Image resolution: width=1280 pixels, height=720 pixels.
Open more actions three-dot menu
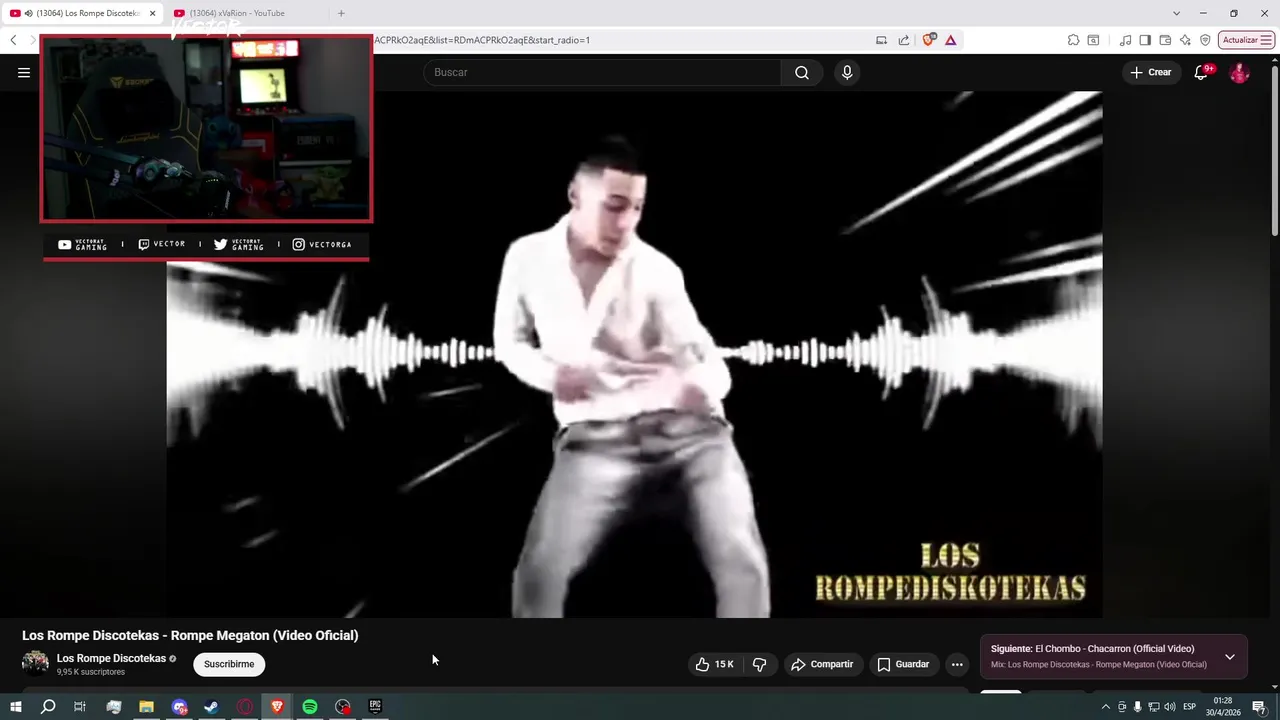click(x=957, y=664)
